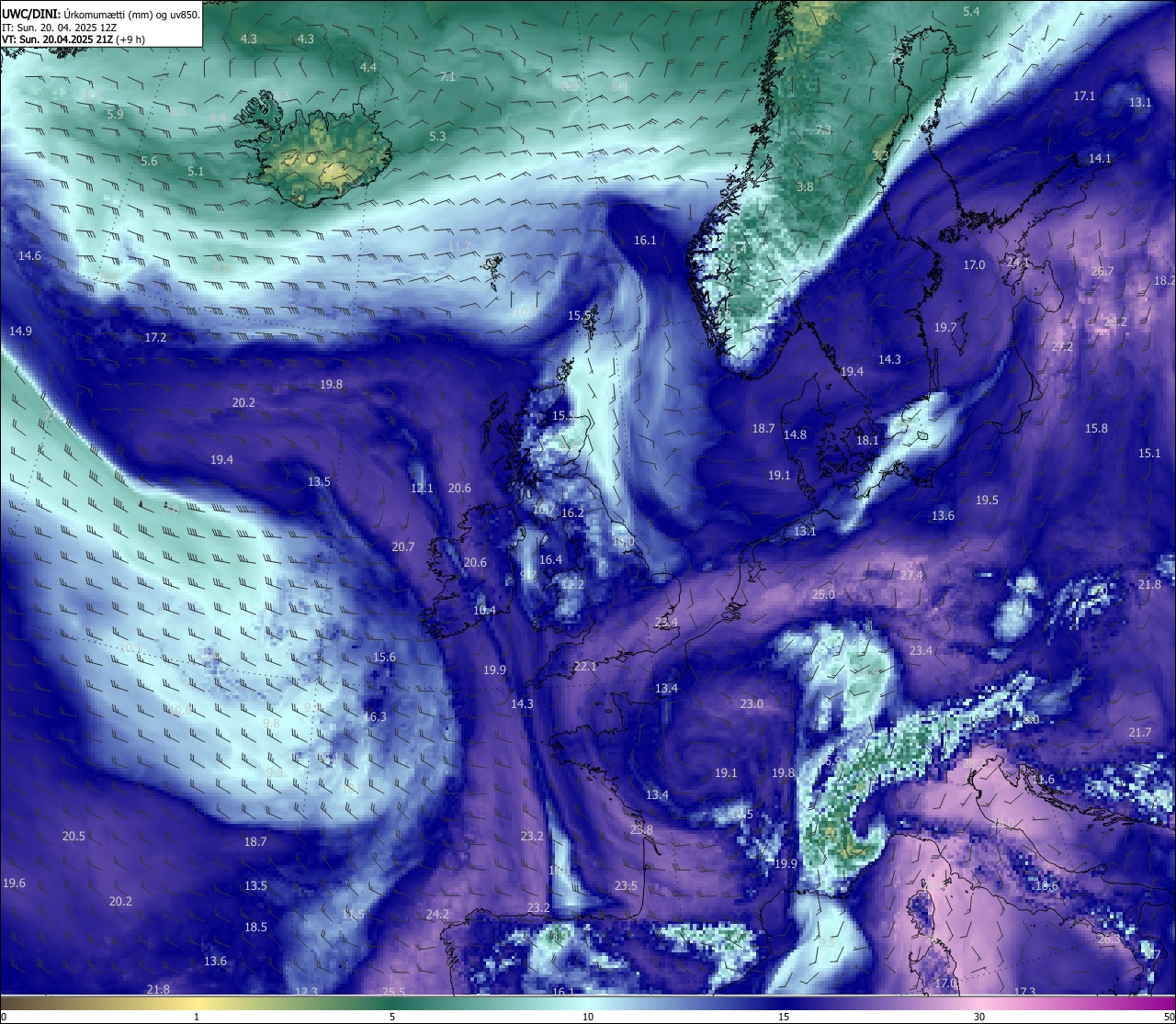Image resolution: width=1176 pixels, height=1024 pixels.
Task: Click the map value '15.6'
Action: pos(384,658)
